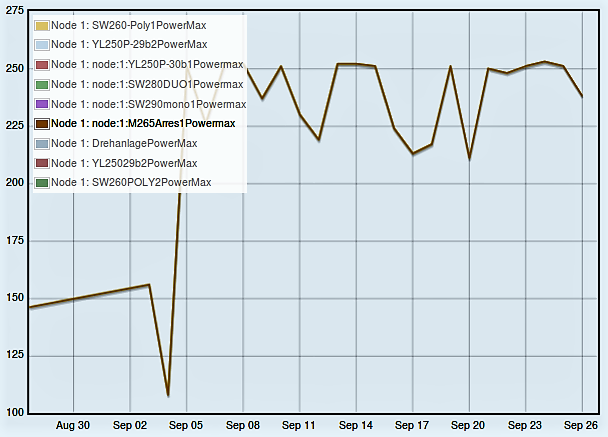Click the Sep 05 x-axis date label
608x437 pixels.
[186, 425]
